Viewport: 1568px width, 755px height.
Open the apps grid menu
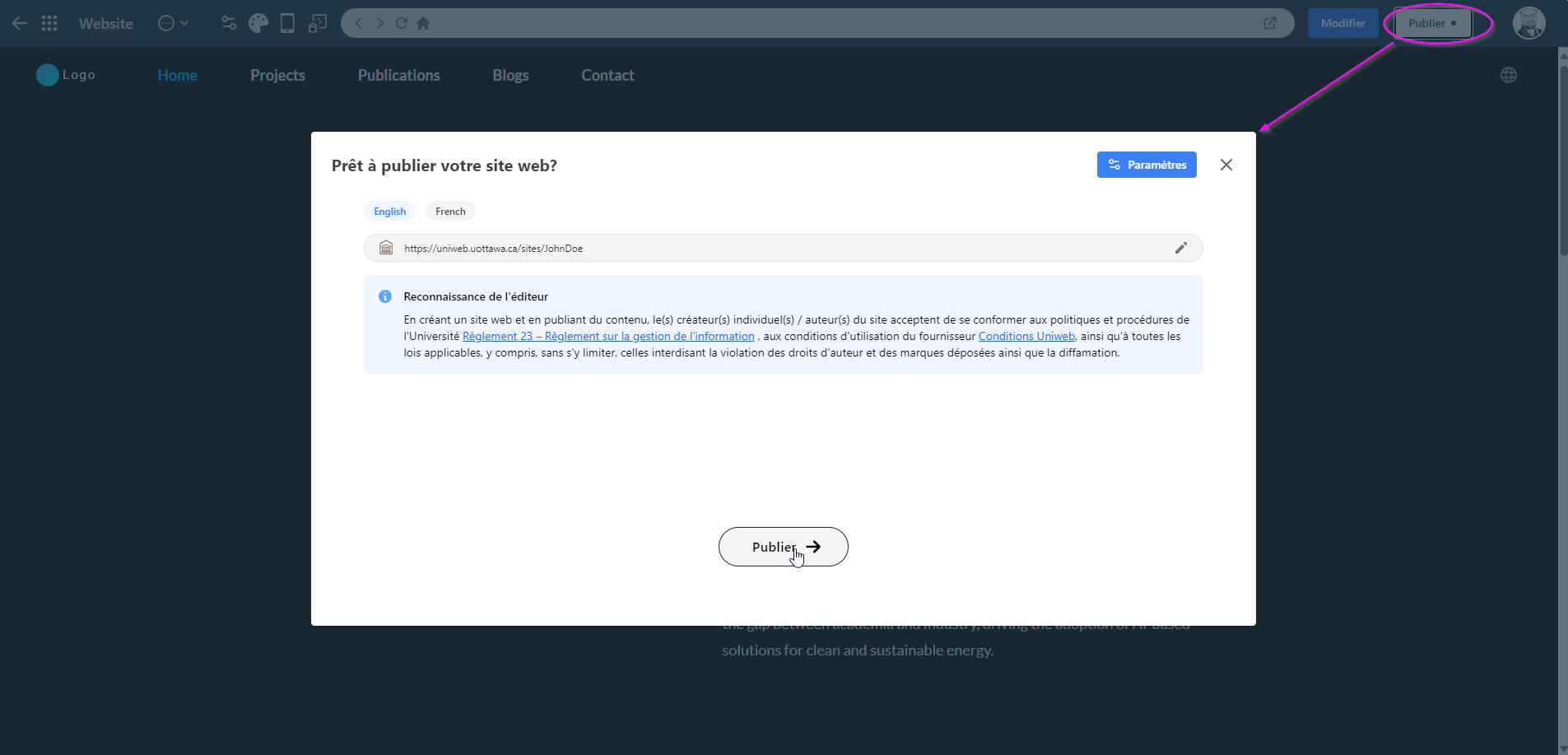tap(49, 23)
